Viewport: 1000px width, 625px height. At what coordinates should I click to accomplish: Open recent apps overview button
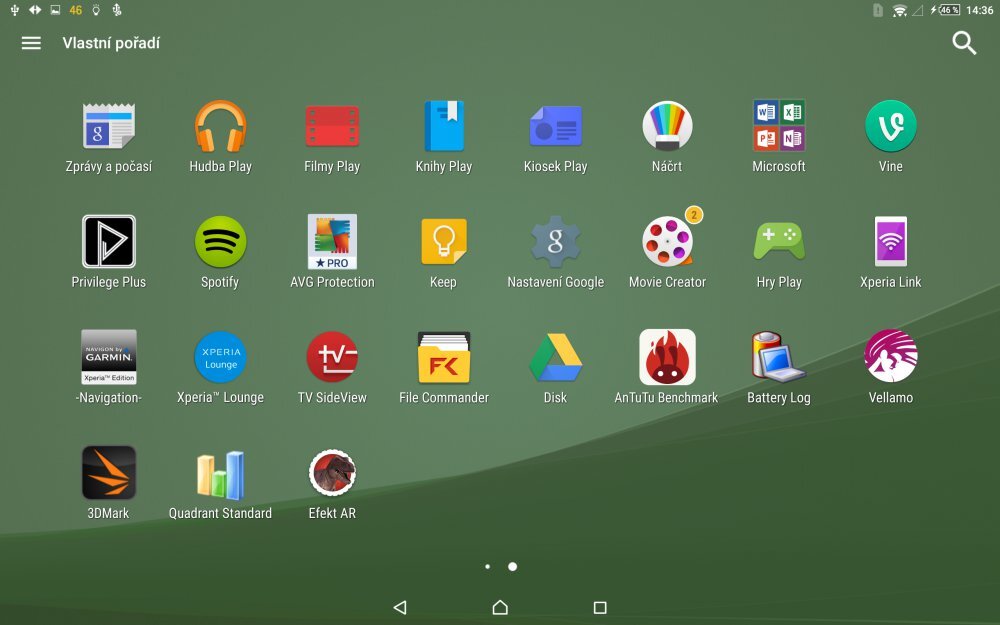click(x=599, y=607)
